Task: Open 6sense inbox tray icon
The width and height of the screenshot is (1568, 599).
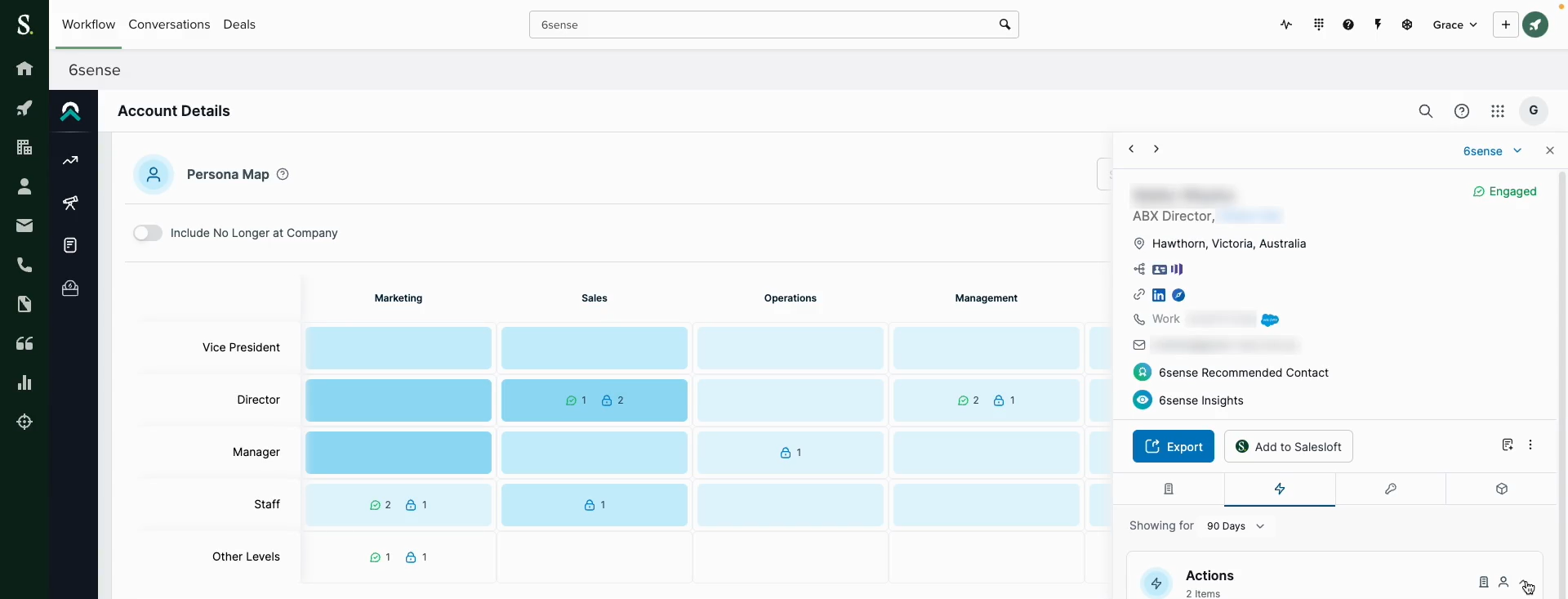Action: pyautogui.click(x=71, y=288)
